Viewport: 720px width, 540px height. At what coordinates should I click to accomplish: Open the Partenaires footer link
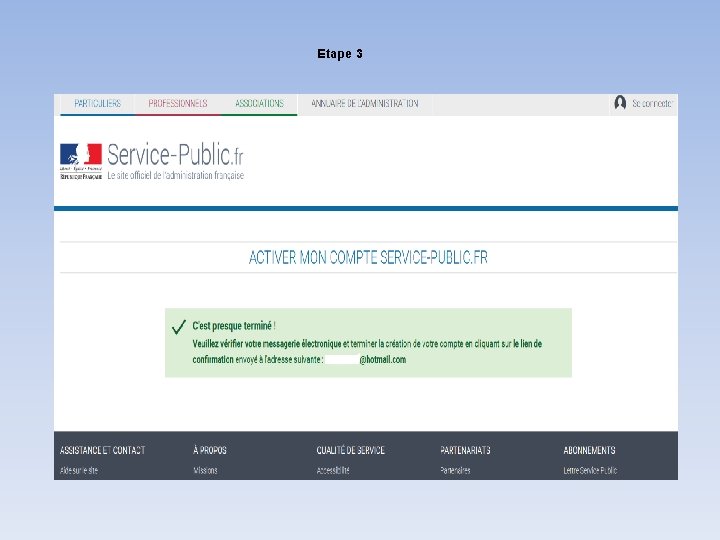click(455, 471)
